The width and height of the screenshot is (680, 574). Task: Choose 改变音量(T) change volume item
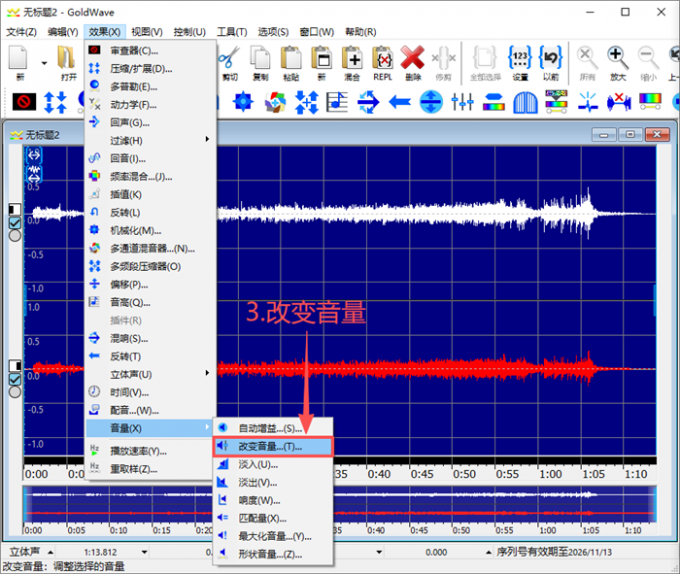(273, 447)
